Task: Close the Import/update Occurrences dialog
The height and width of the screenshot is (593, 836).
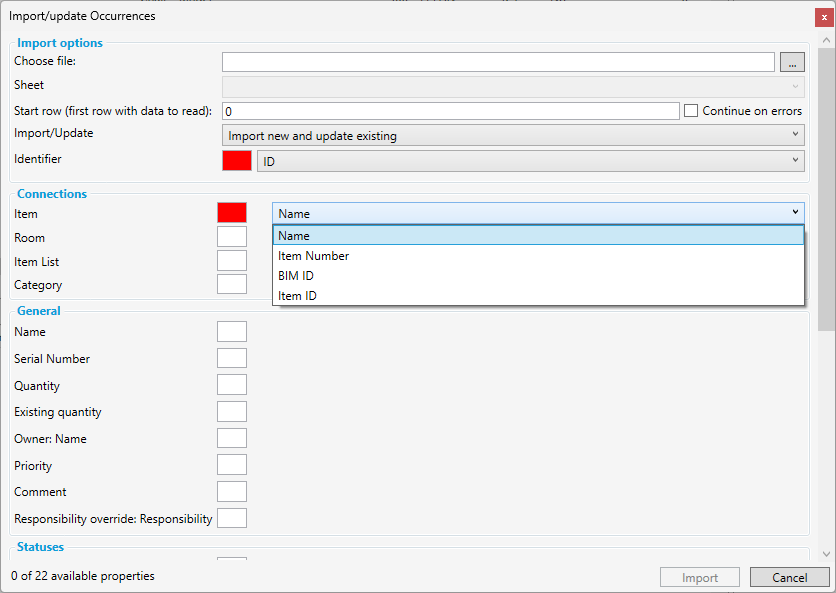Action: (823, 17)
